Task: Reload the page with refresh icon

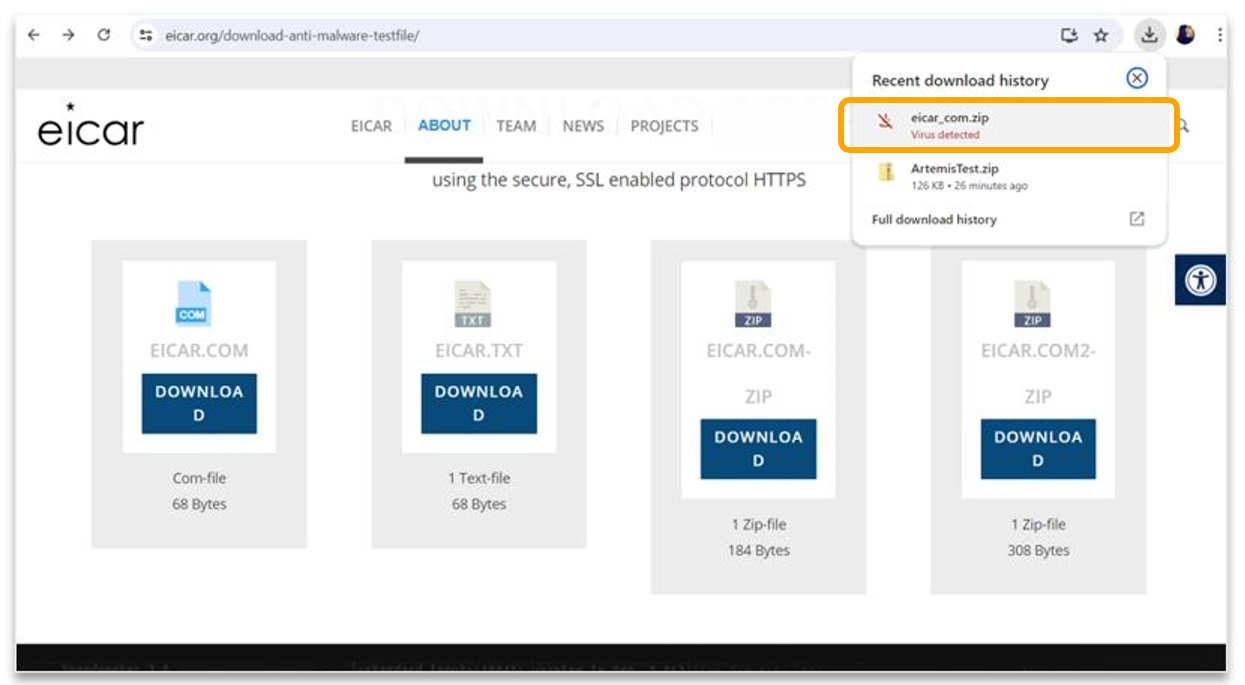Action: [x=103, y=35]
